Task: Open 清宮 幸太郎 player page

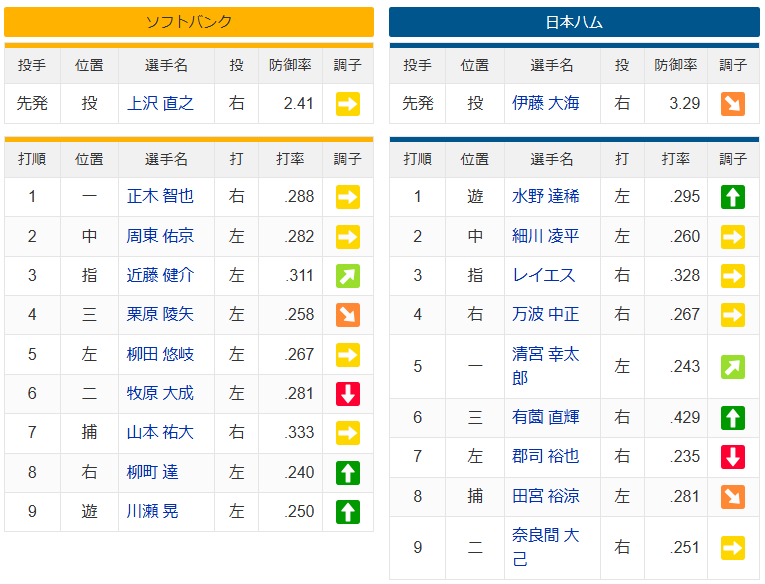Action: tap(545, 366)
